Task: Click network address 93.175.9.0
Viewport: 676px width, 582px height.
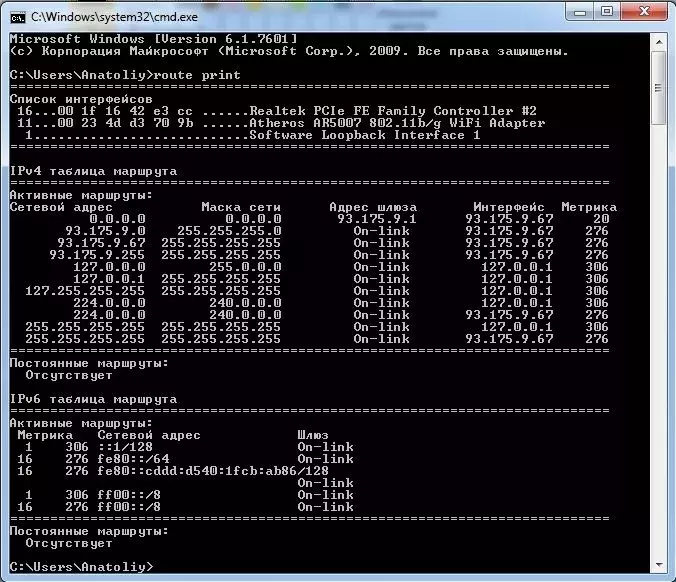Action: [105, 231]
